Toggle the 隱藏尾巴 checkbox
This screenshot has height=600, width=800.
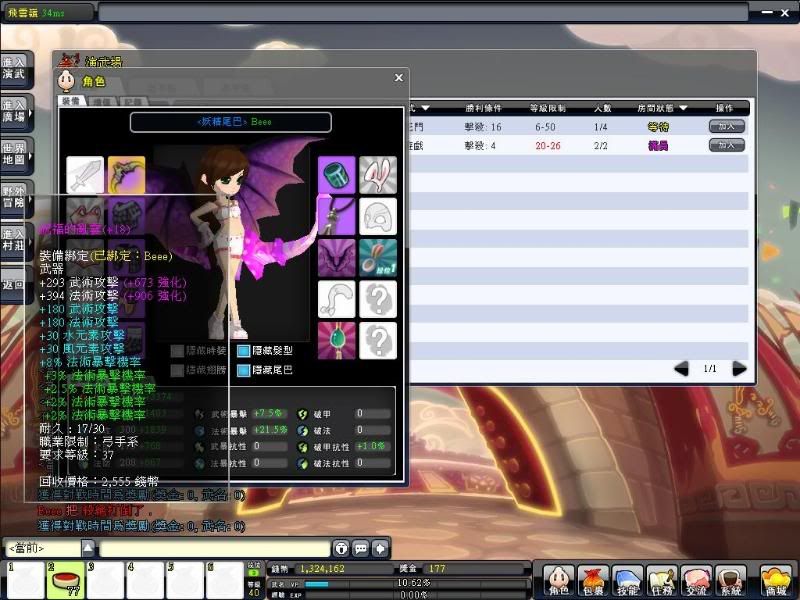[244, 370]
